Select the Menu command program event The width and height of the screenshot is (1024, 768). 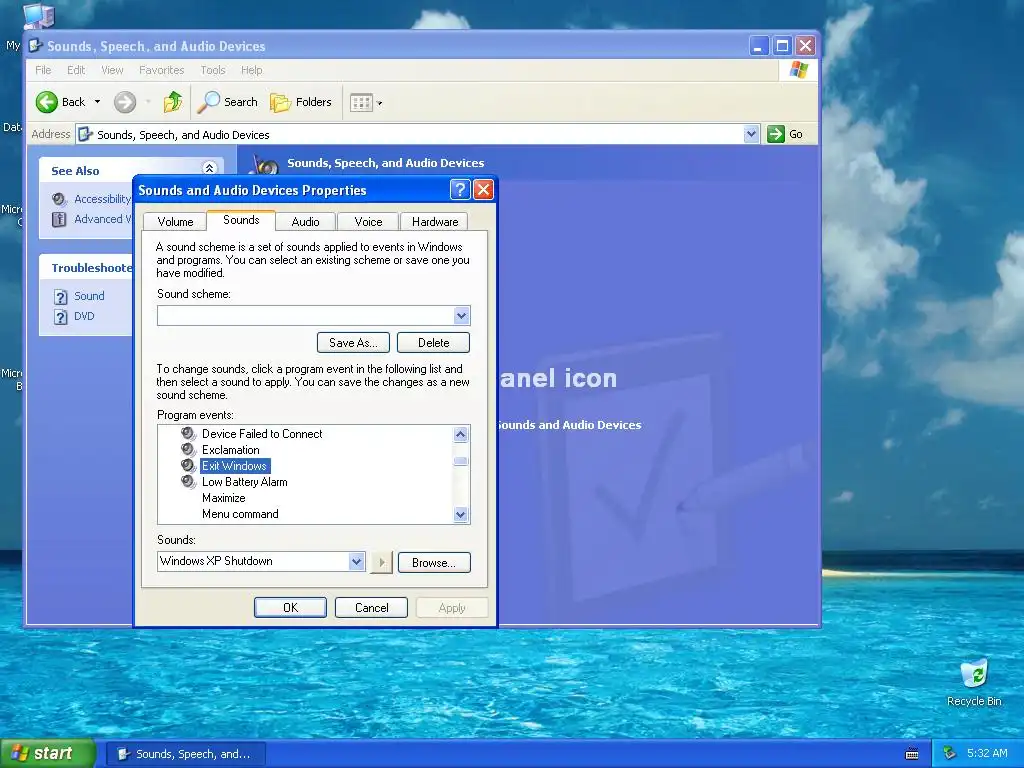(240, 514)
